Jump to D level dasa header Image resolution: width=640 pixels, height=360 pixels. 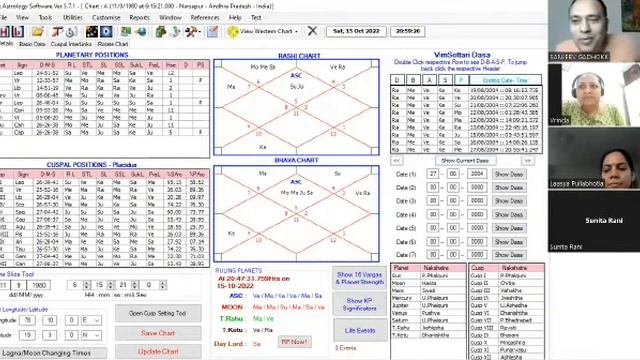tap(397, 80)
